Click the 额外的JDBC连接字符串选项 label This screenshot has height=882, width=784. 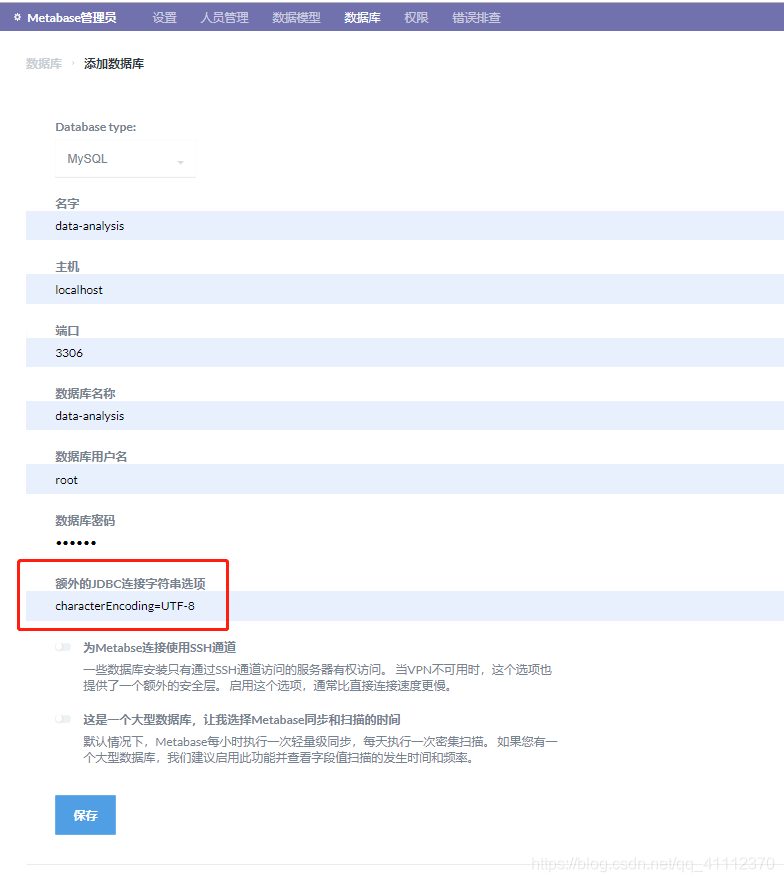point(130,584)
